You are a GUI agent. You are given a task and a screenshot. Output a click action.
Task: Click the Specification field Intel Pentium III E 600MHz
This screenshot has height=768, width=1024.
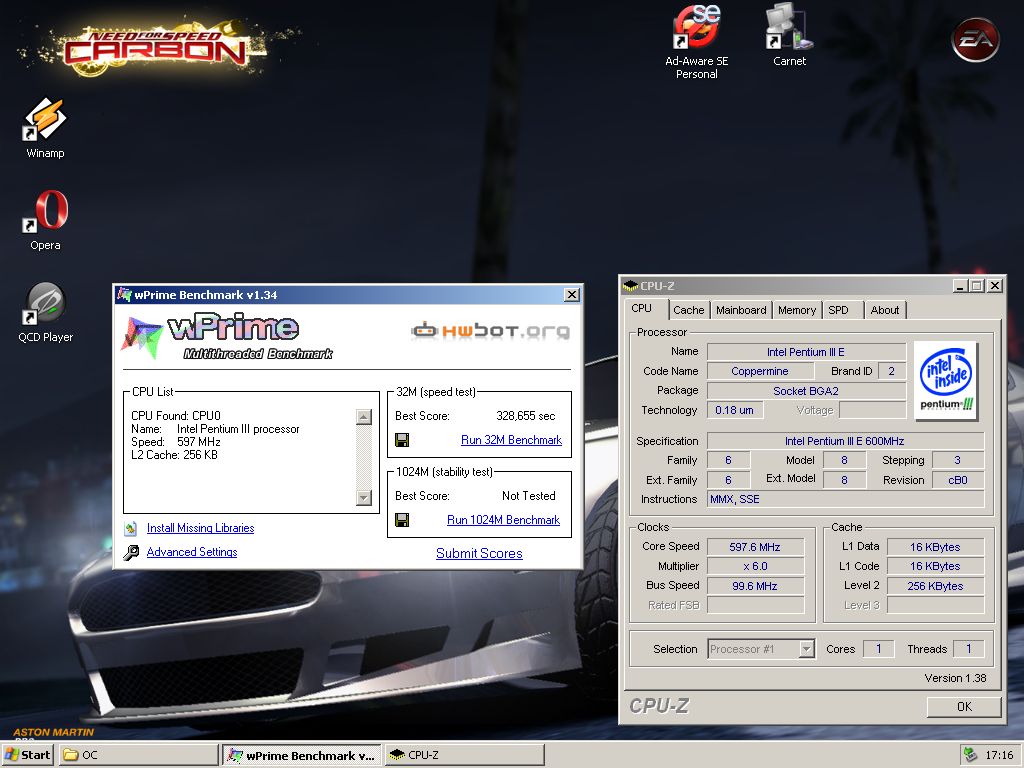click(845, 441)
